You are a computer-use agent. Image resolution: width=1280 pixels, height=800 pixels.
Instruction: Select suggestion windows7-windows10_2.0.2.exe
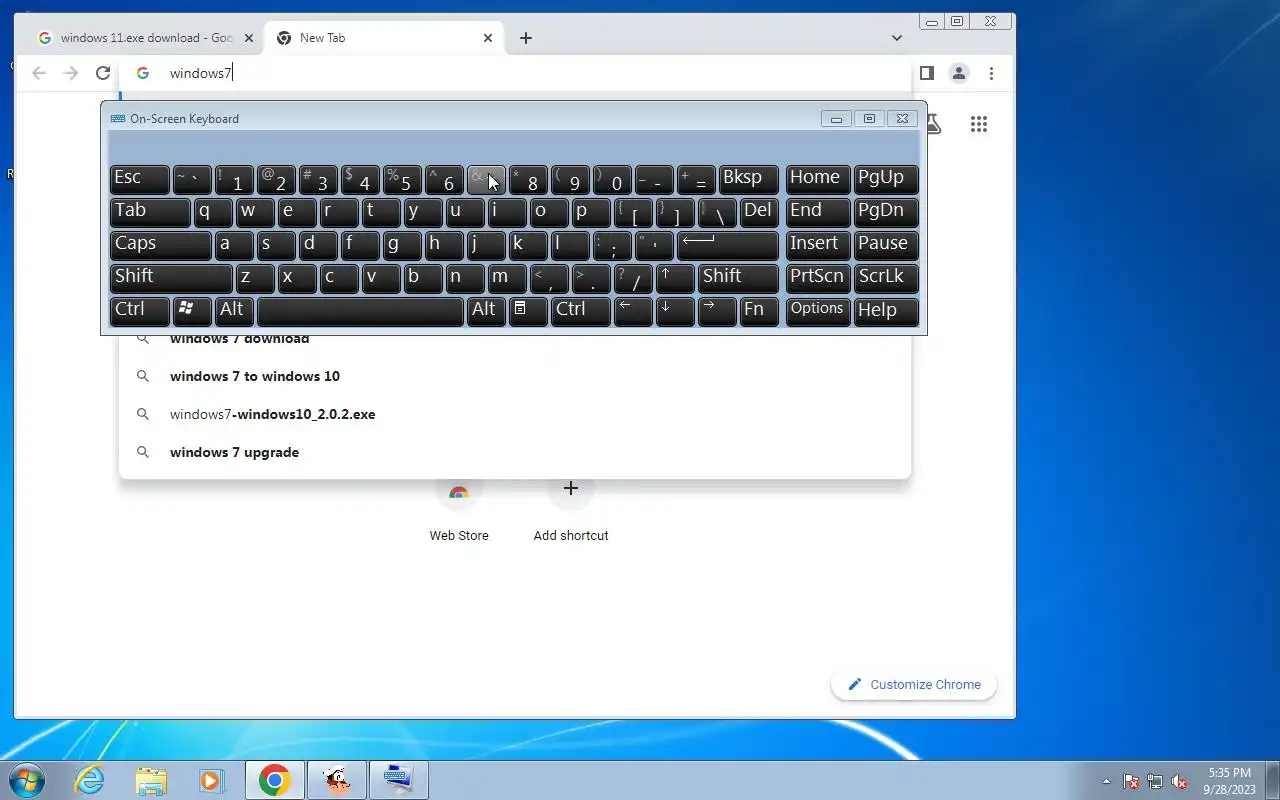coord(515,414)
